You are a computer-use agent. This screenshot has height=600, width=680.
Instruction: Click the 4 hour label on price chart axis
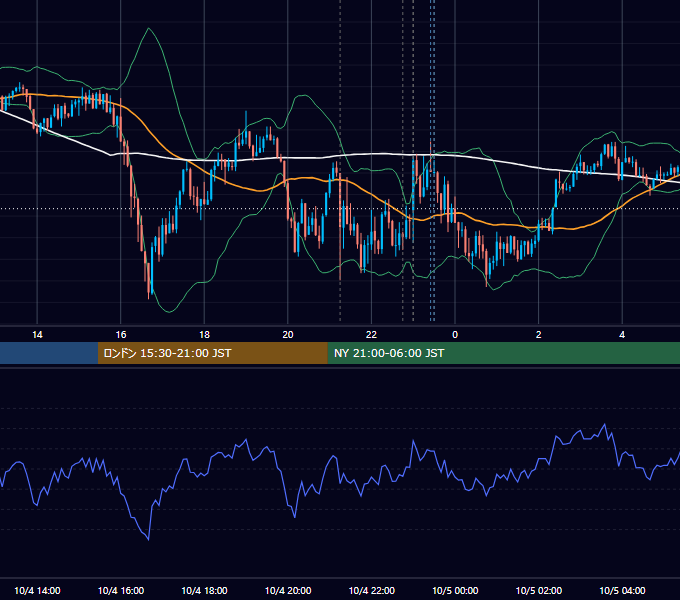[622, 335]
